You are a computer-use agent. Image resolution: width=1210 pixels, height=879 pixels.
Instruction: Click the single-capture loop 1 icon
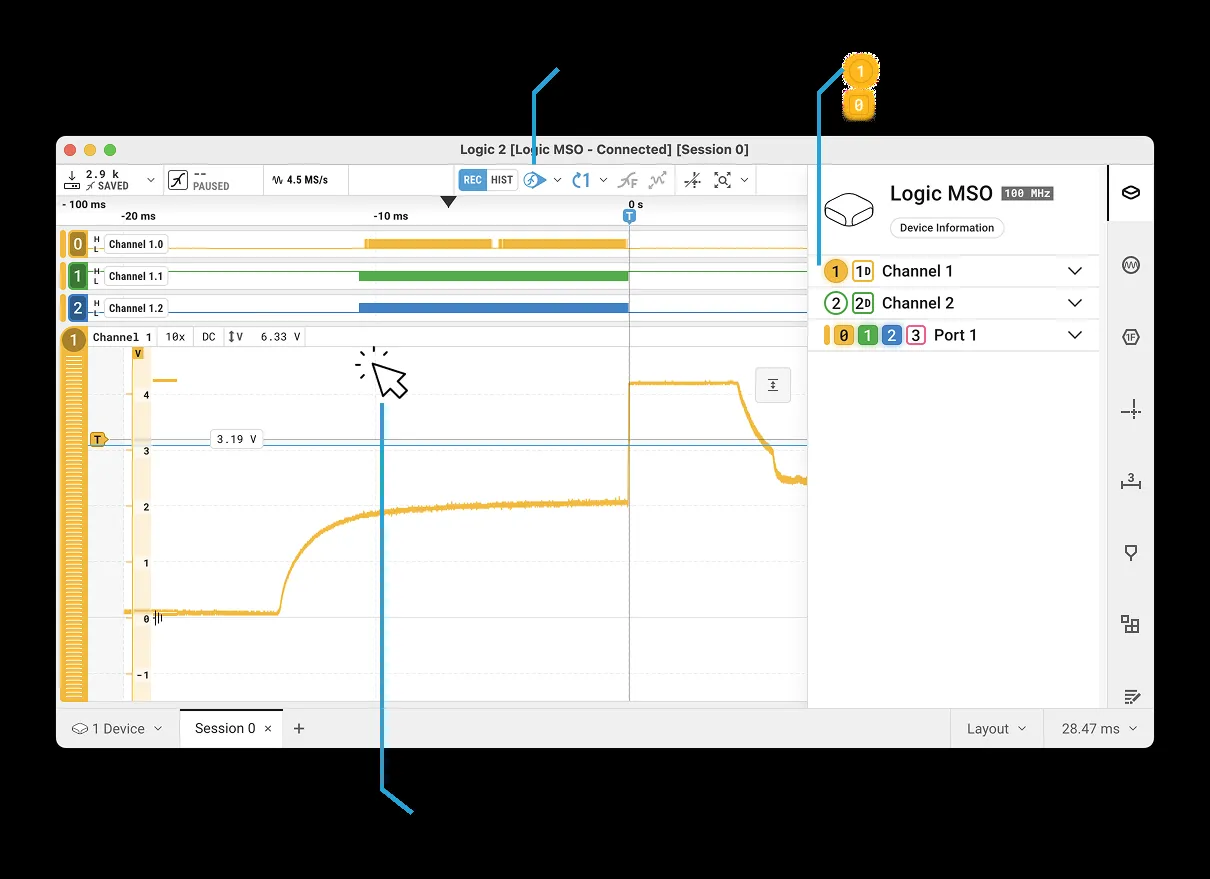(581, 180)
